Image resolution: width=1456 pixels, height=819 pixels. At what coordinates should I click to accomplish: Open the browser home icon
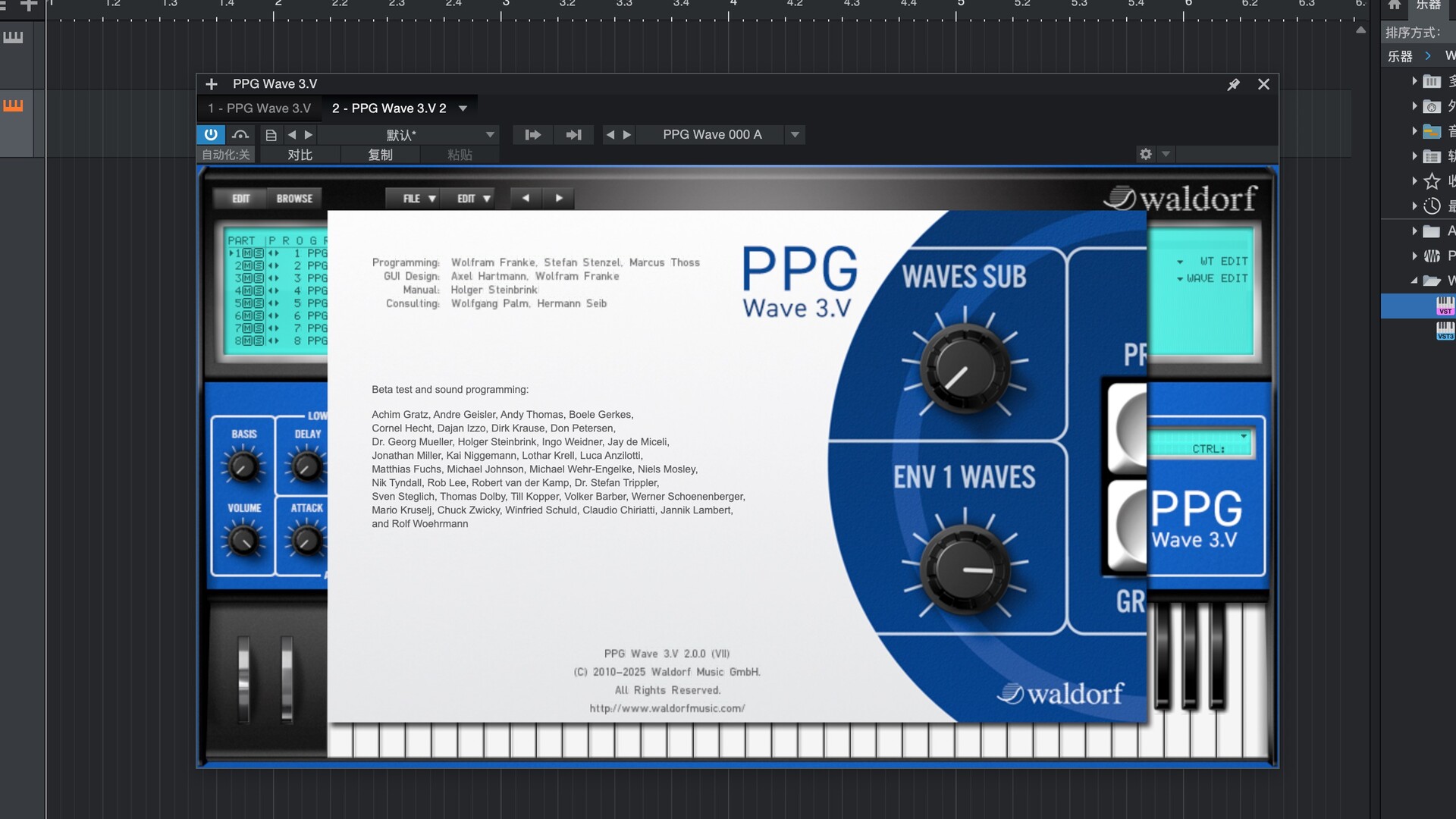[x=1394, y=5]
